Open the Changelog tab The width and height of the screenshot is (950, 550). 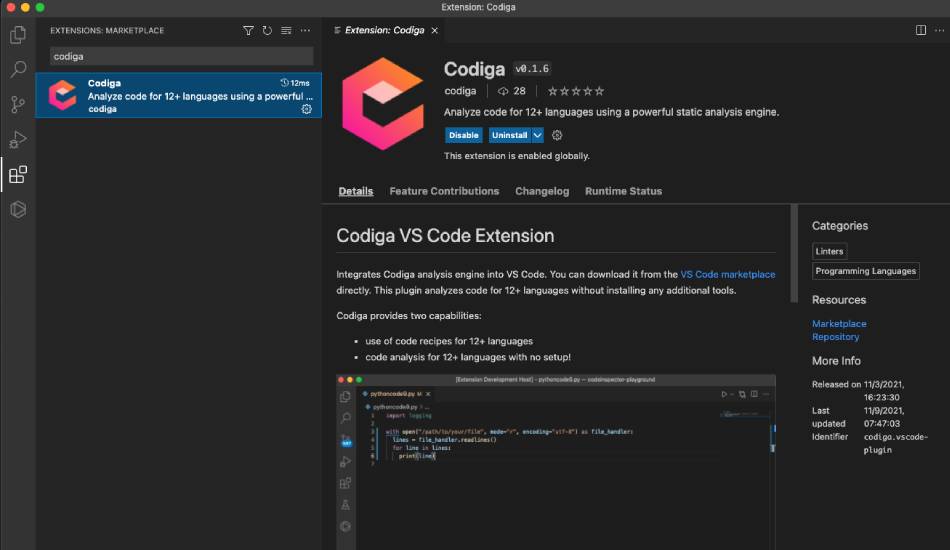pyautogui.click(x=542, y=191)
